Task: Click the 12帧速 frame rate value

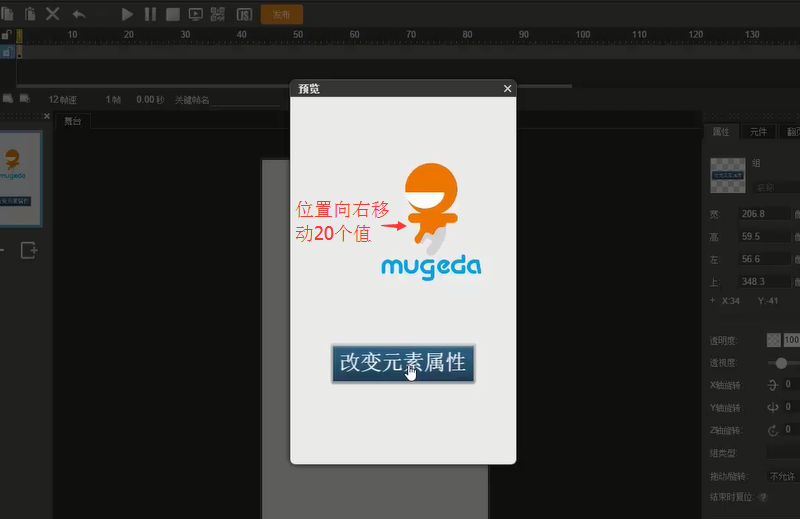Action: (x=63, y=100)
